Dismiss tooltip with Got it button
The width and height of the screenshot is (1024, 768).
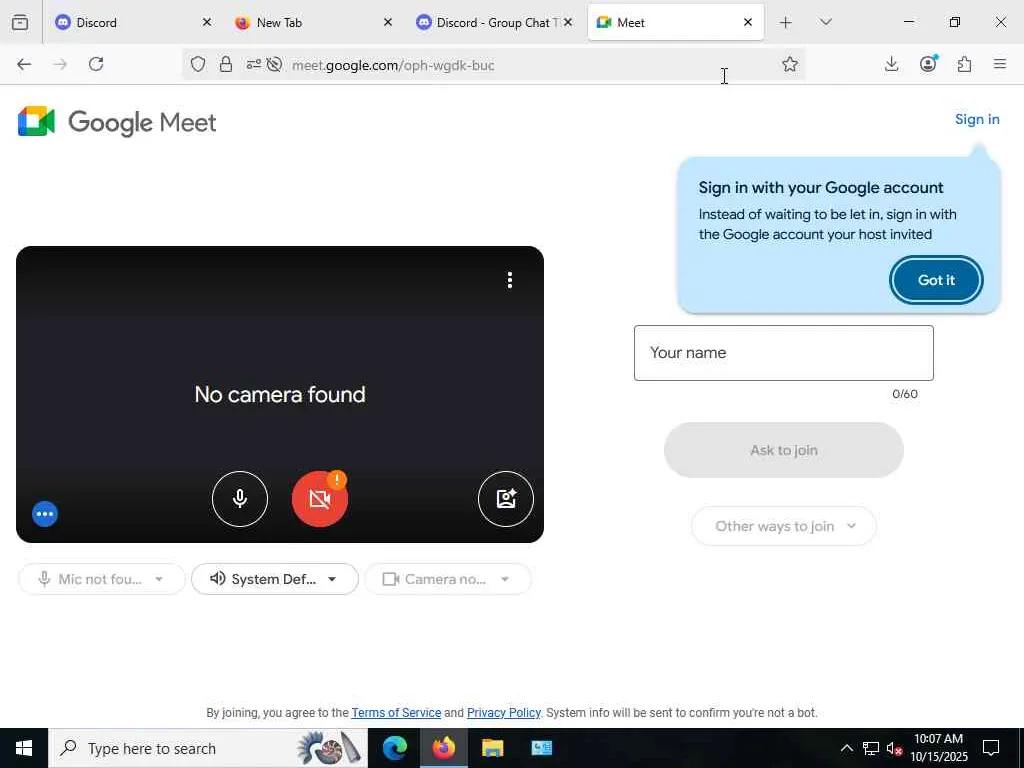936,280
